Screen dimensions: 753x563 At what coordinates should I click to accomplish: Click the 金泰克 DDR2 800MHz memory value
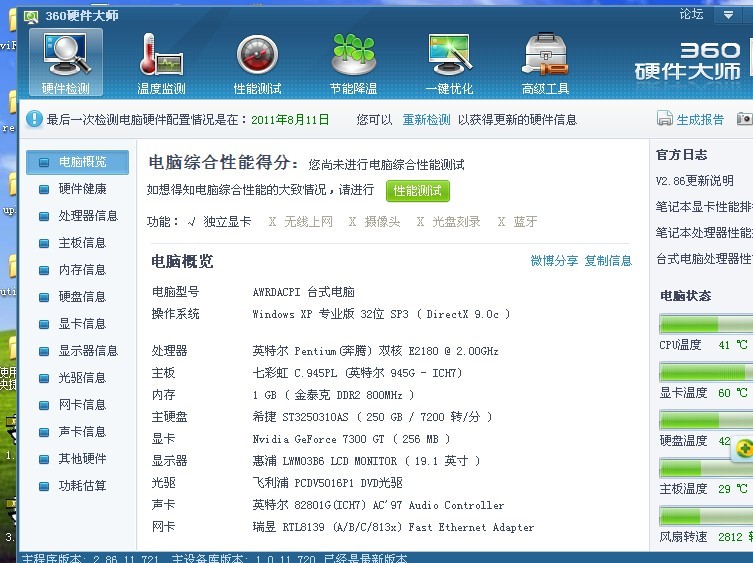333,395
